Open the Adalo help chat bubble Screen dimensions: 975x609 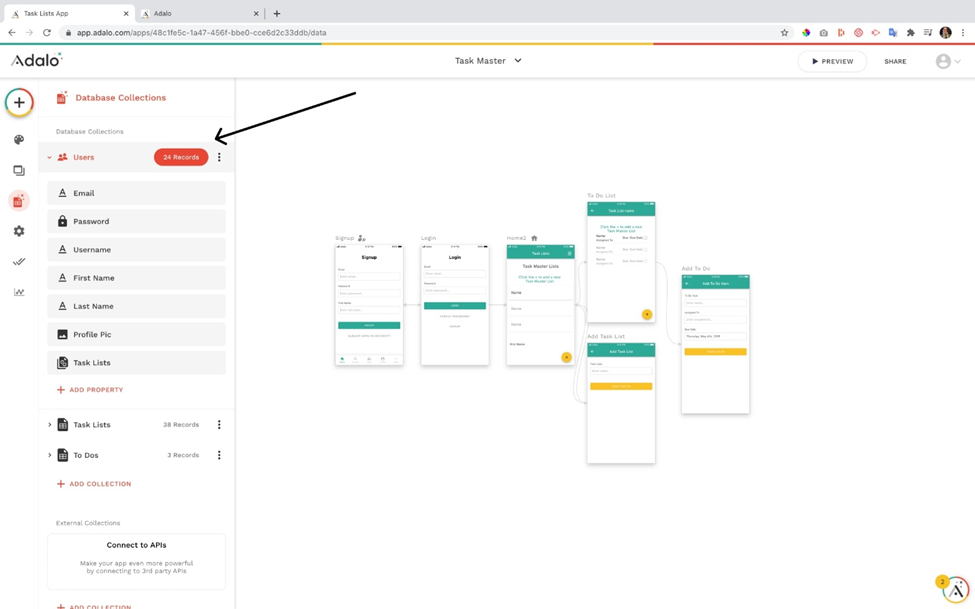pos(956,590)
